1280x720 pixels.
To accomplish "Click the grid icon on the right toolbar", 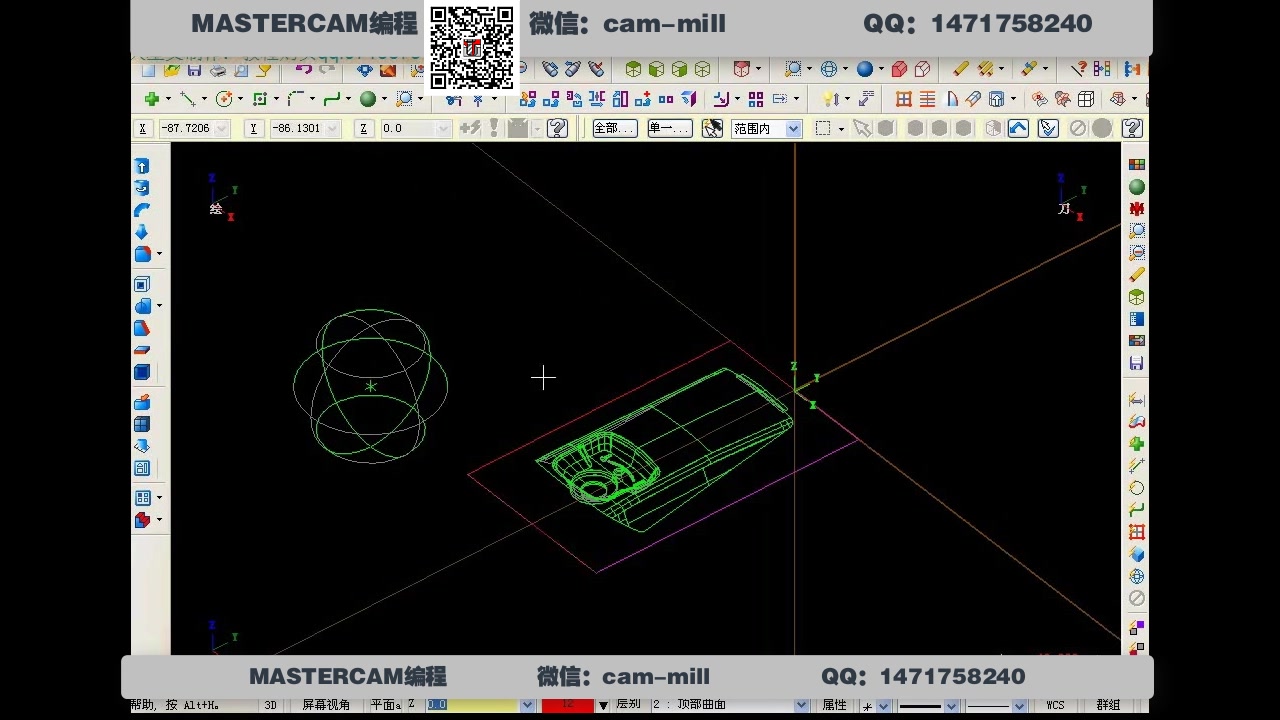I will 1136,531.
